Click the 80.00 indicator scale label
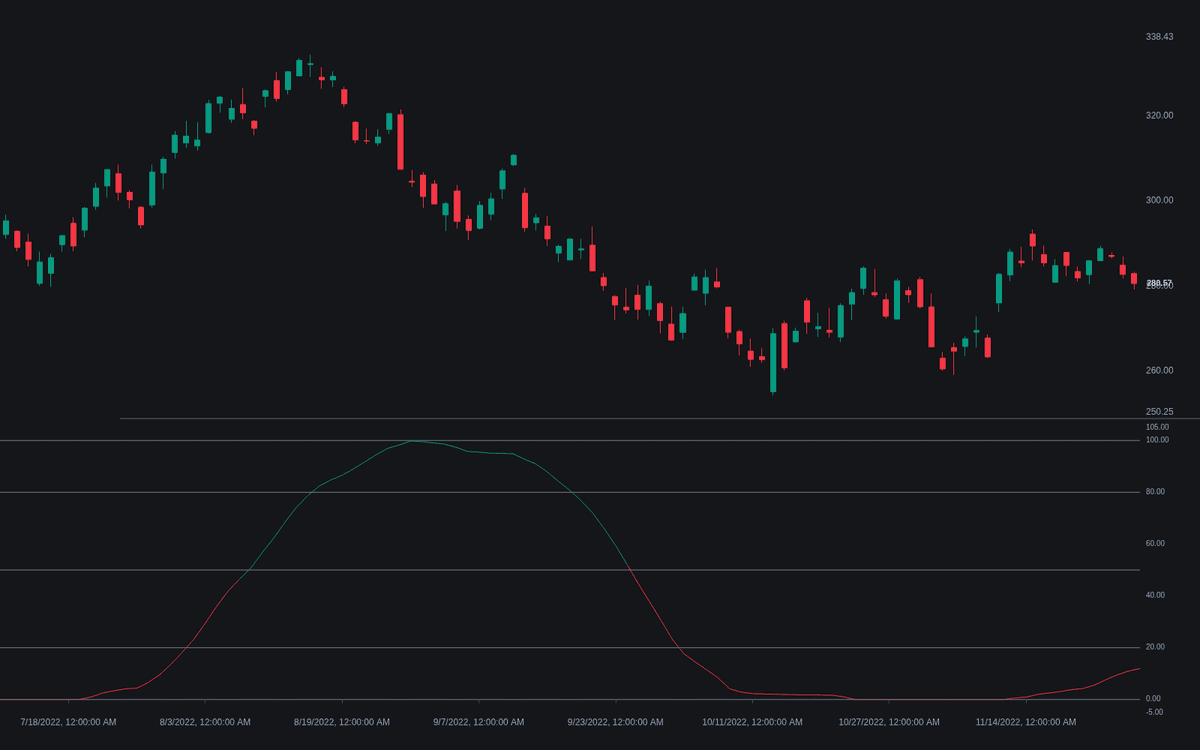Image resolution: width=1200 pixels, height=750 pixels. tap(1155, 492)
